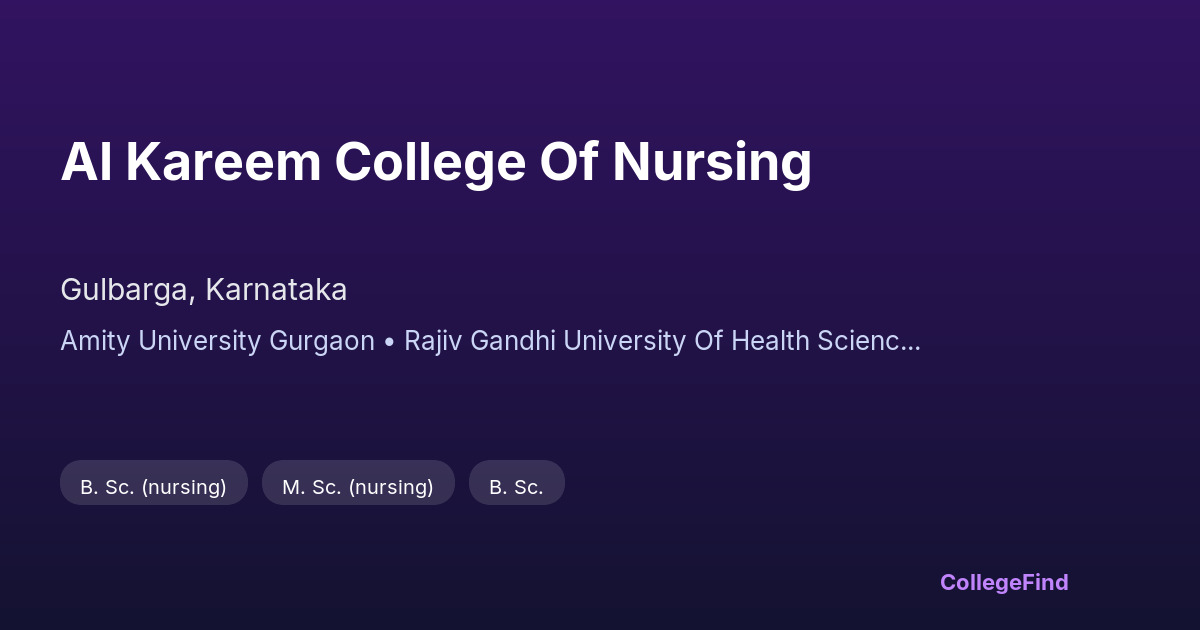Click the word "Amity" in affiliations

coord(95,341)
